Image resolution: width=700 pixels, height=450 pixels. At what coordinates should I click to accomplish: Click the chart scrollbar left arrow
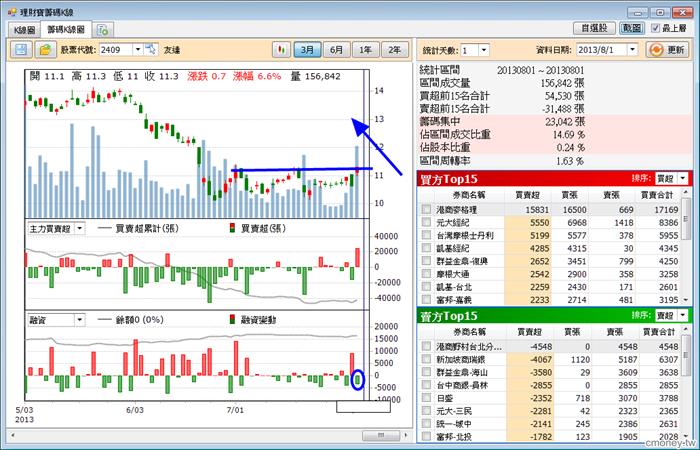point(12,435)
